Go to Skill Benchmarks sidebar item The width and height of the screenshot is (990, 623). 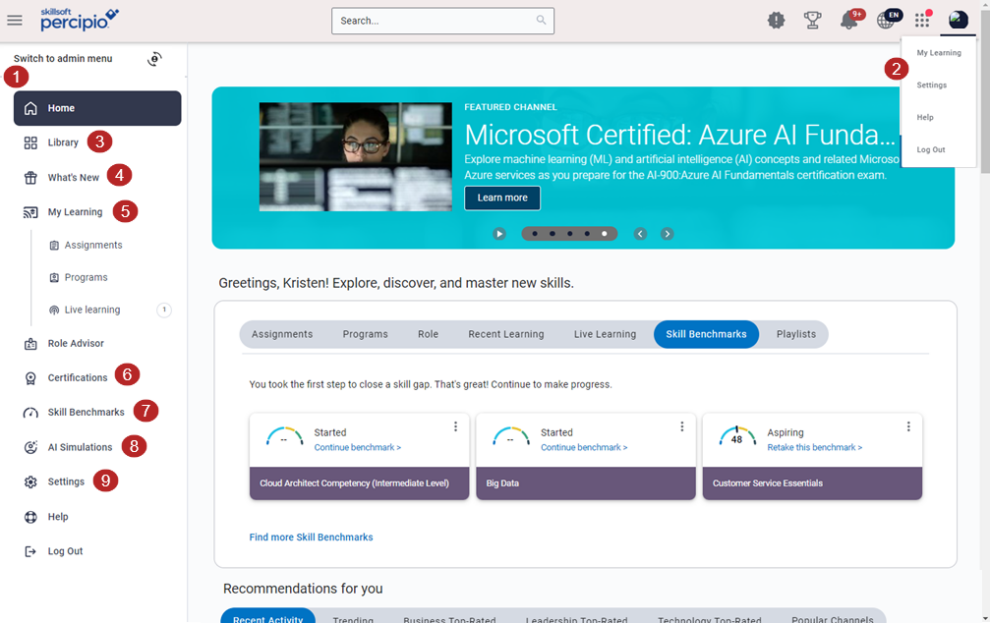[85, 412]
